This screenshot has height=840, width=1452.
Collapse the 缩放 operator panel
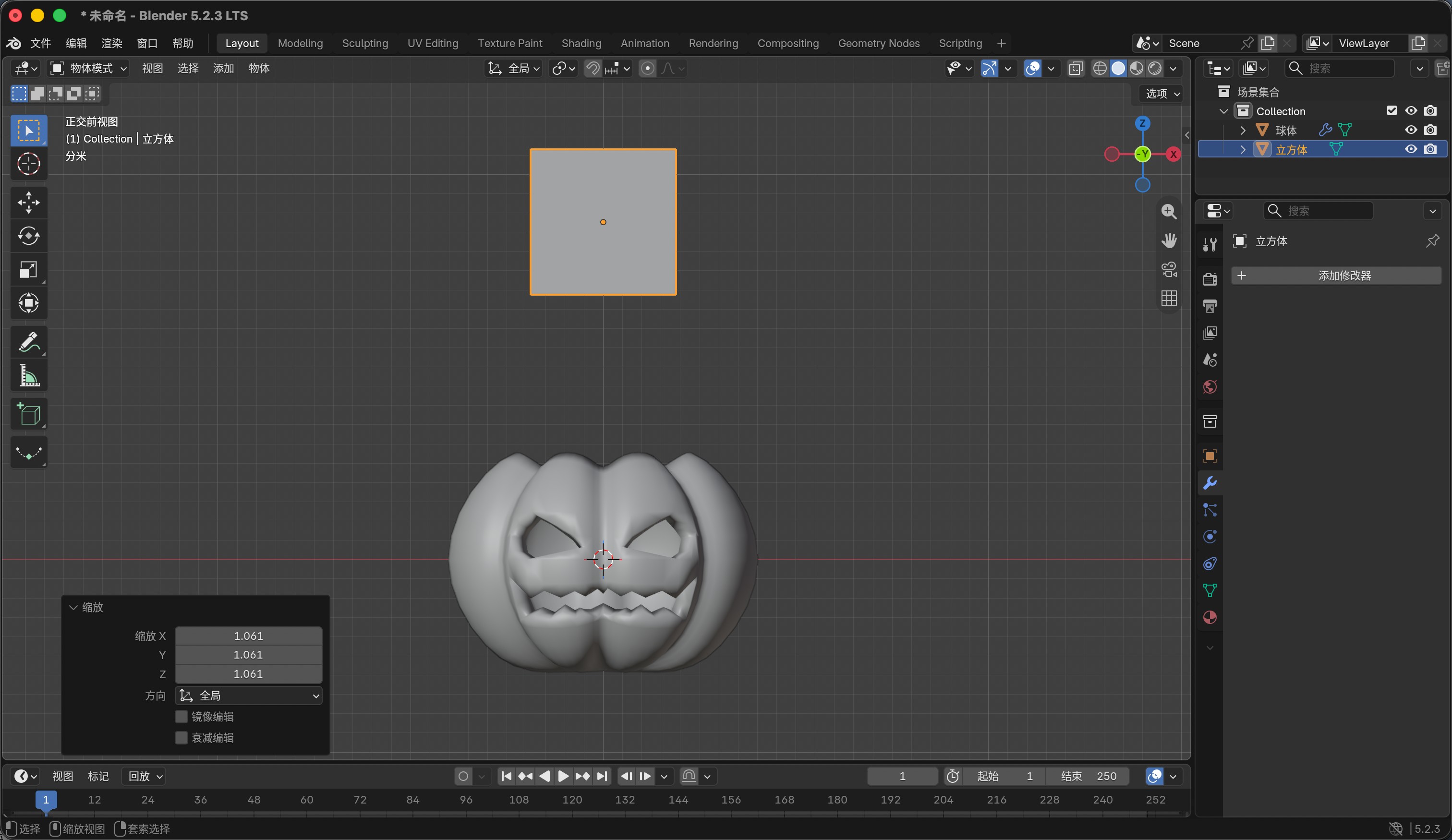click(x=73, y=607)
